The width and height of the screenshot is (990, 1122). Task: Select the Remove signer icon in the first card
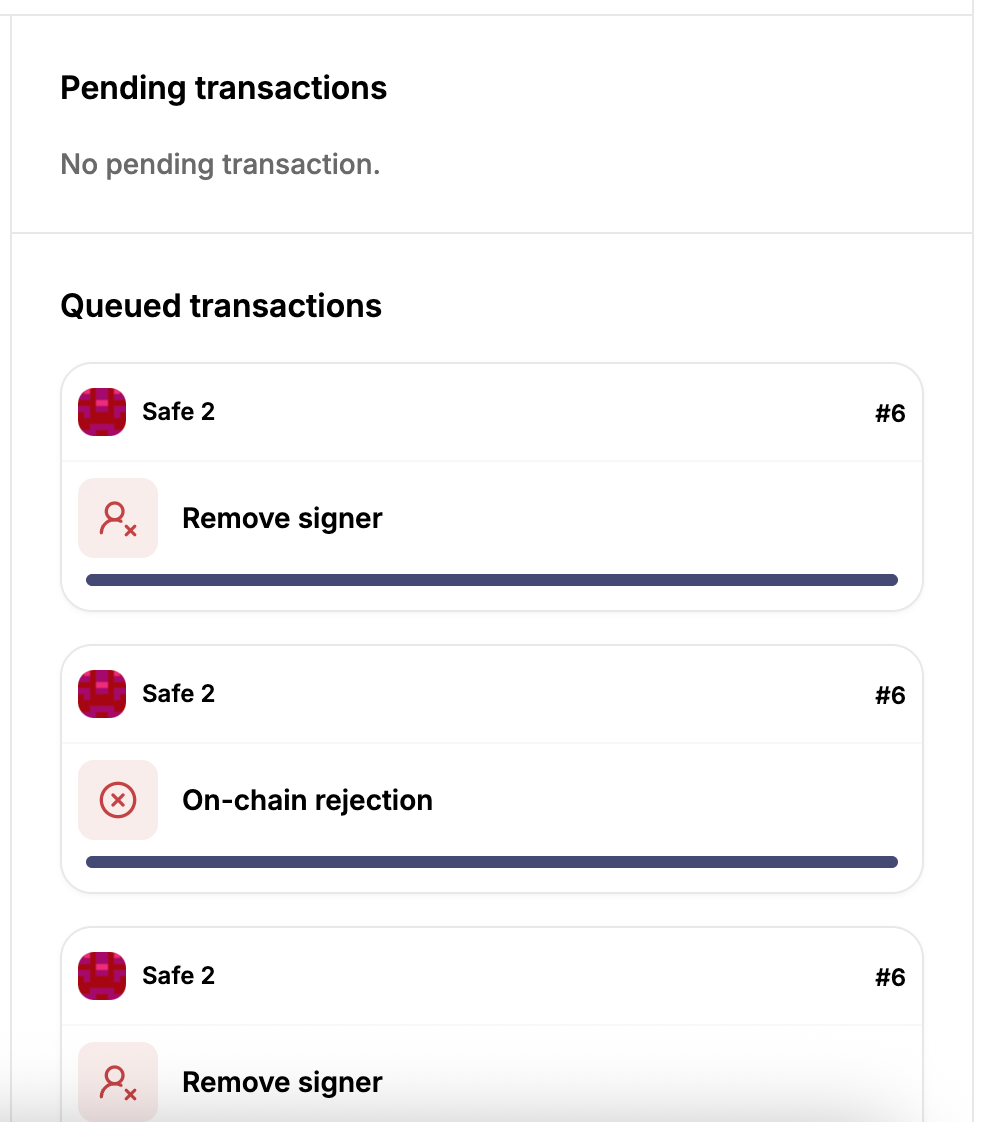[x=118, y=518]
